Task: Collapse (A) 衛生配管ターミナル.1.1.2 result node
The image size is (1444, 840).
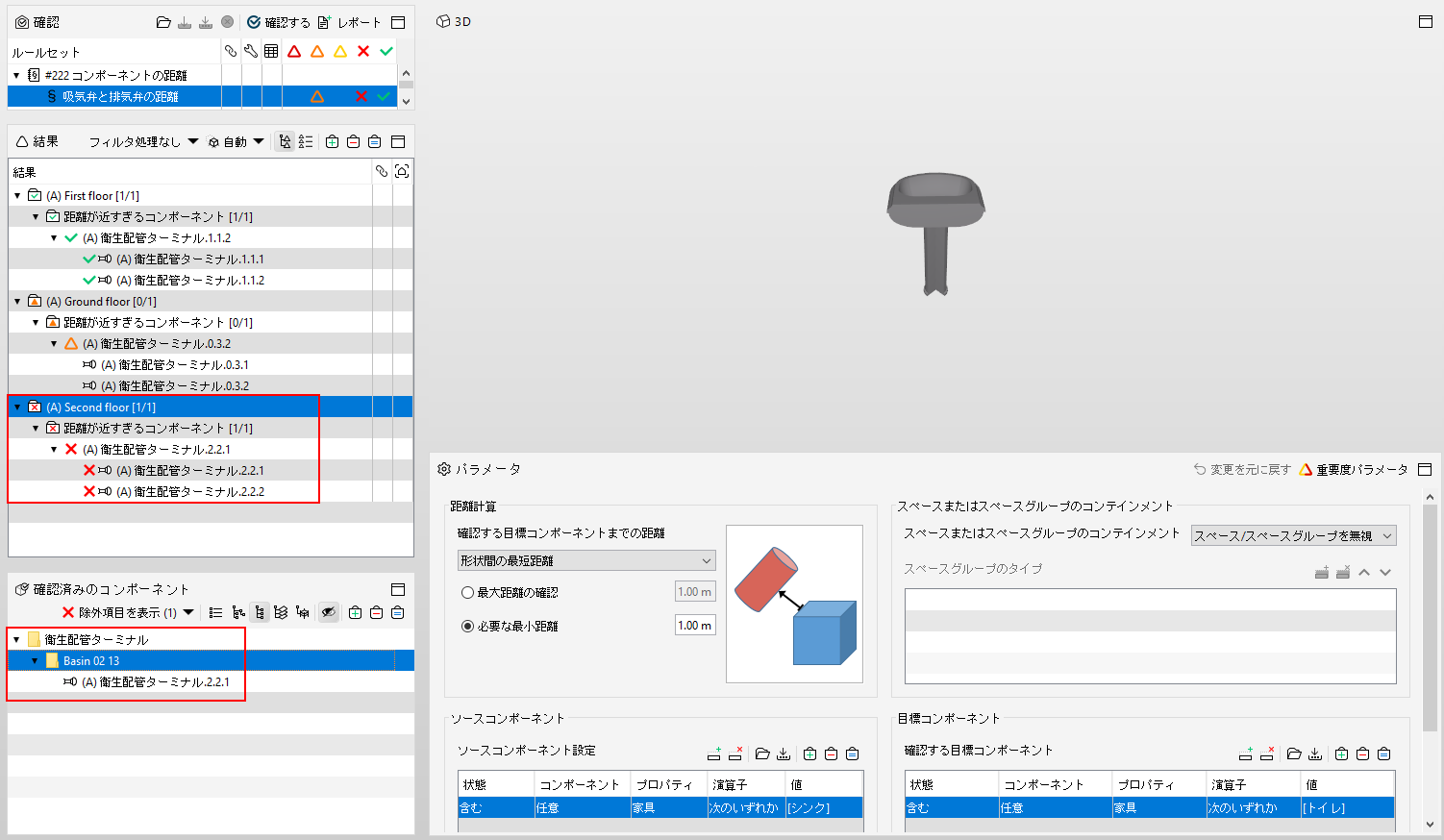Action: pos(54,237)
